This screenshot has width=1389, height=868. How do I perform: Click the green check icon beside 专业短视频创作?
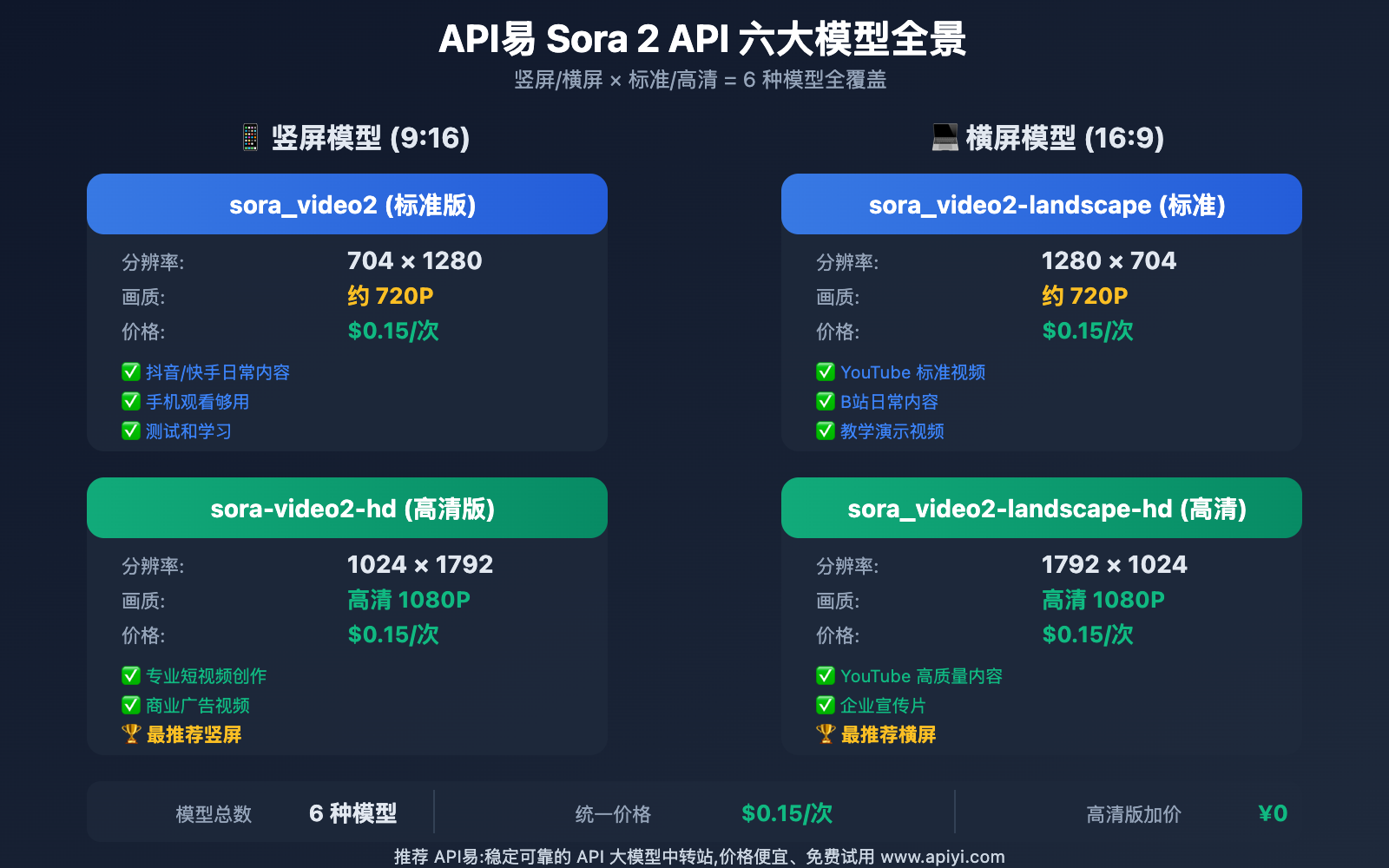(x=131, y=675)
